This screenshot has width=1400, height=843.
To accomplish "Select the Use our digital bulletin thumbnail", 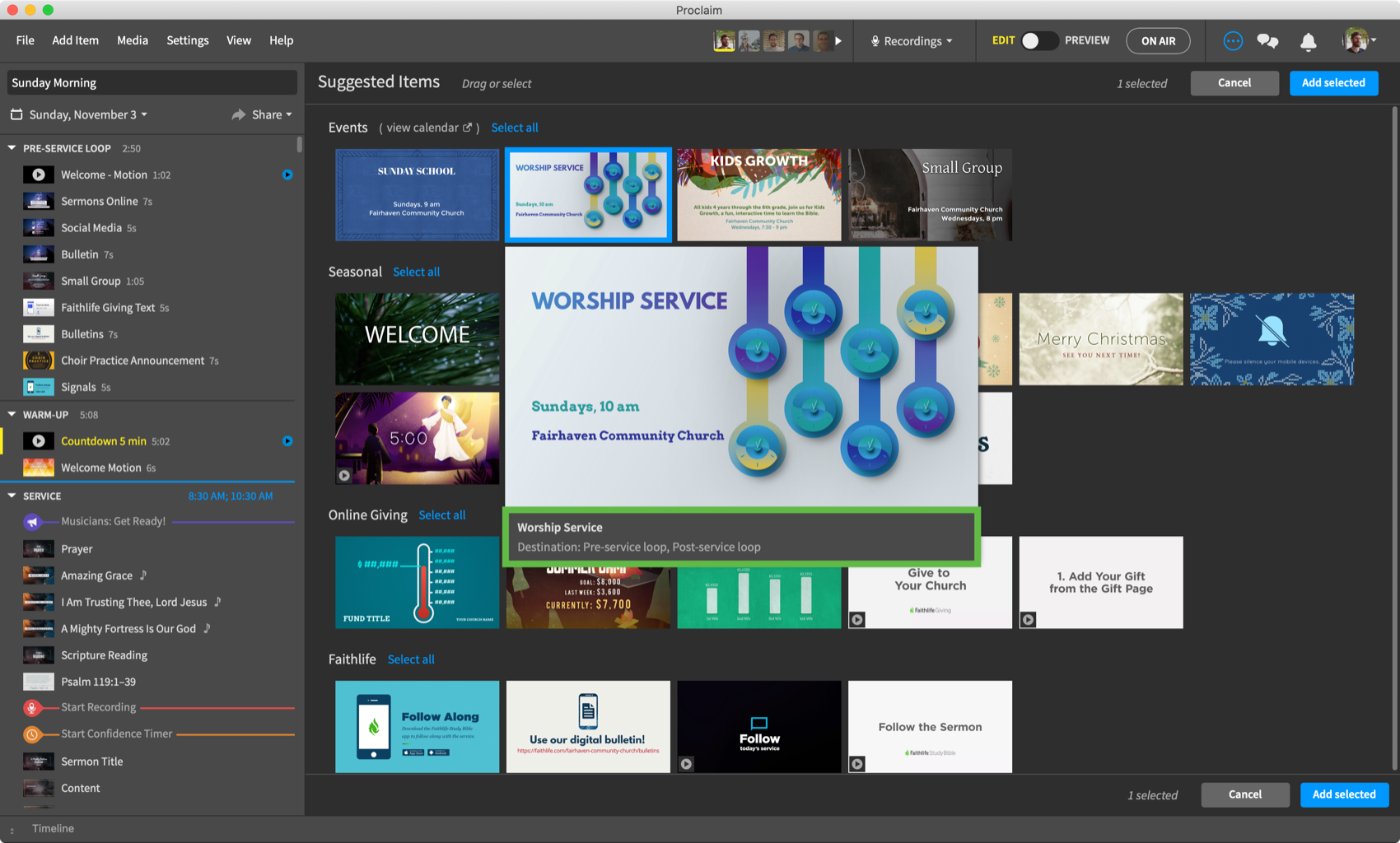I will (x=588, y=726).
